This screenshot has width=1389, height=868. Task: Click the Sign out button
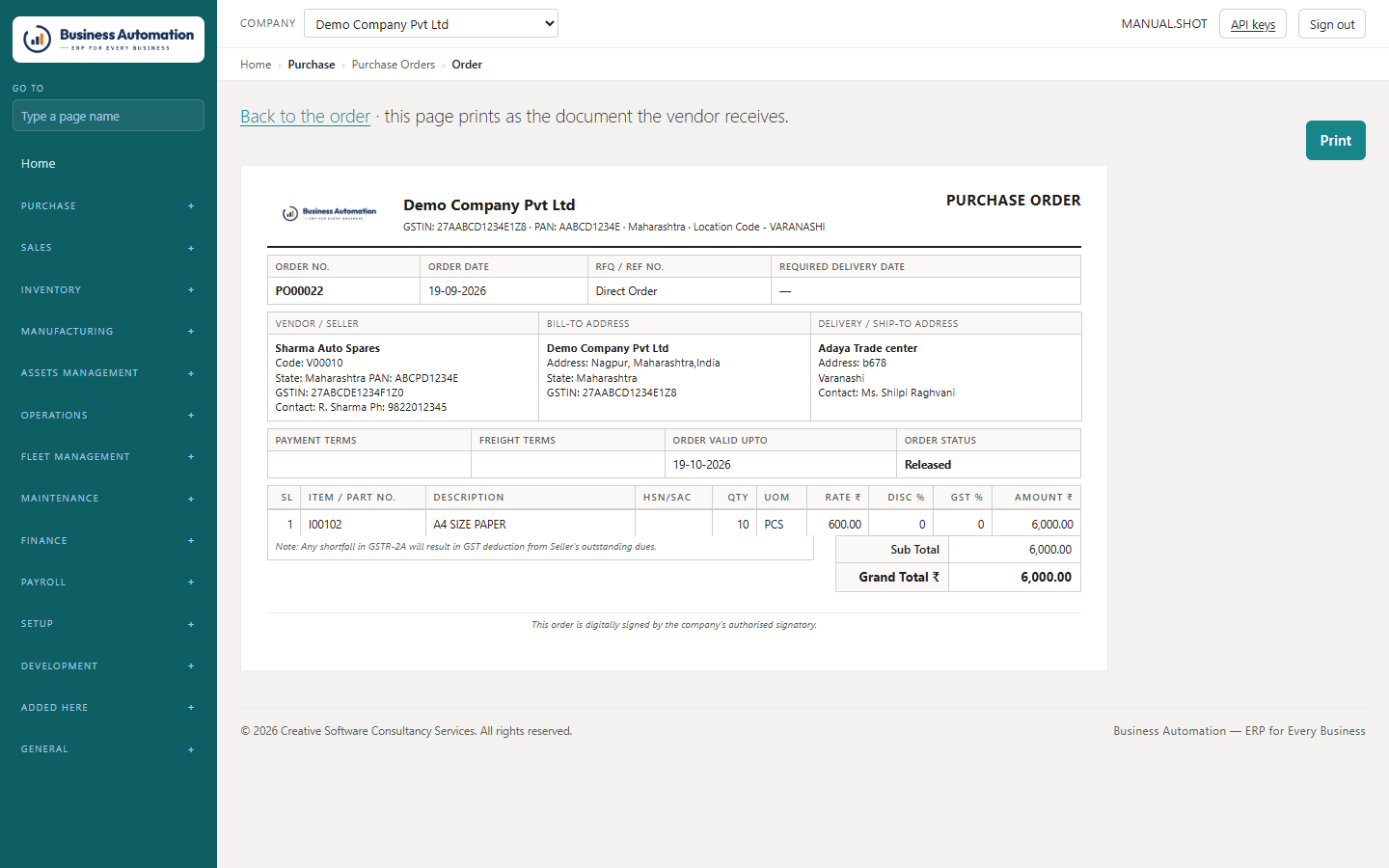tap(1332, 24)
